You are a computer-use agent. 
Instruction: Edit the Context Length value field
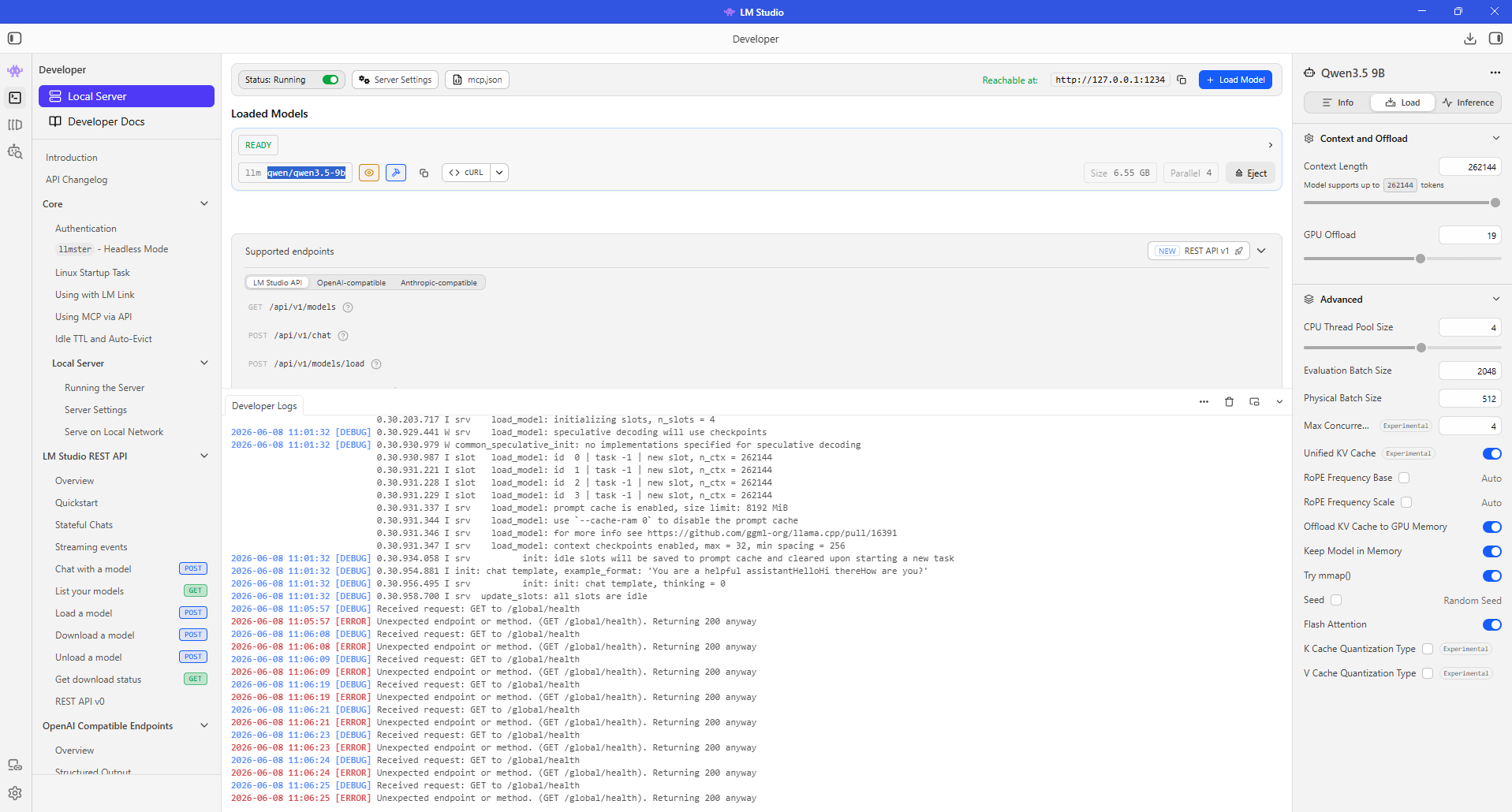[x=1469, y=166]
